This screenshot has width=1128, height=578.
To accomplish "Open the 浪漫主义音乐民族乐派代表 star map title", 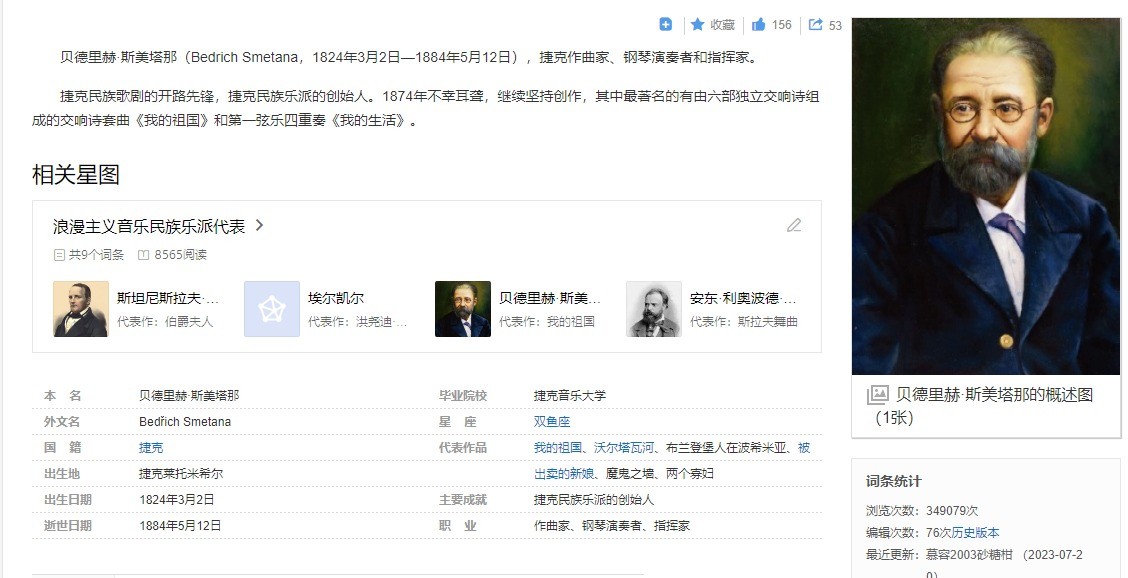I will pos(149,226).
